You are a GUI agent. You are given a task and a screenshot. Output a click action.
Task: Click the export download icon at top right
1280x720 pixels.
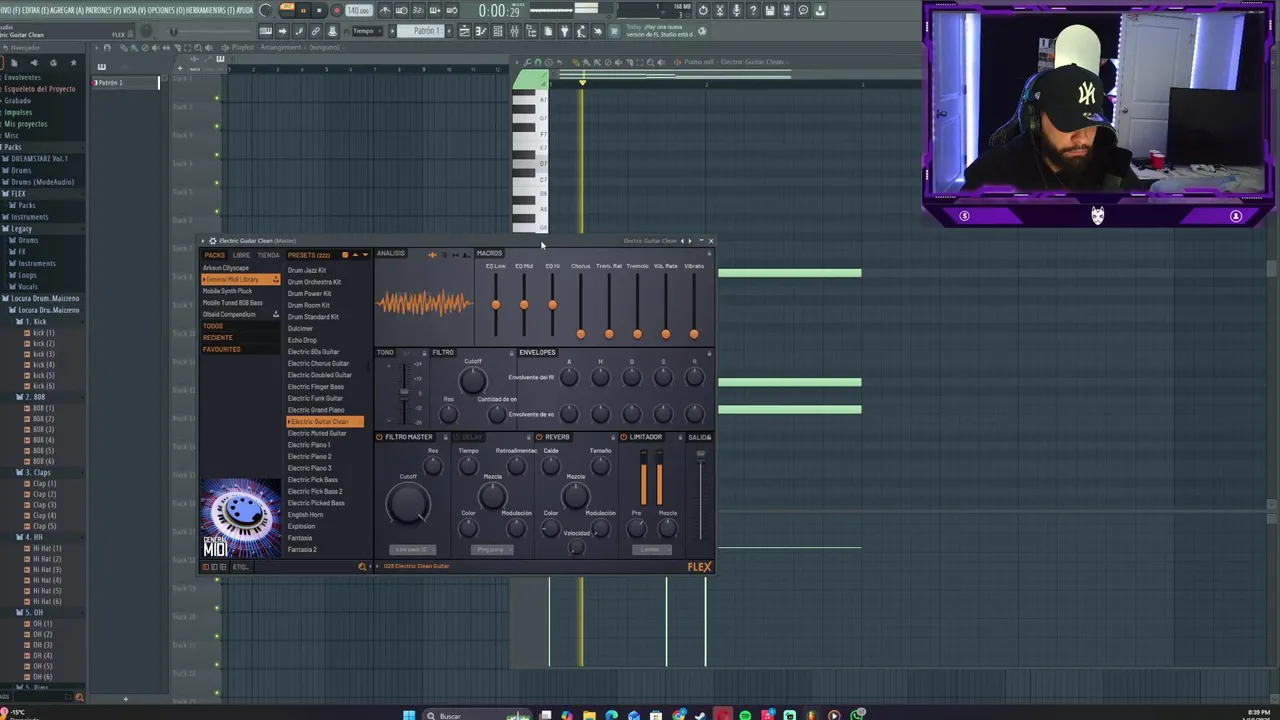coord(820,10)
